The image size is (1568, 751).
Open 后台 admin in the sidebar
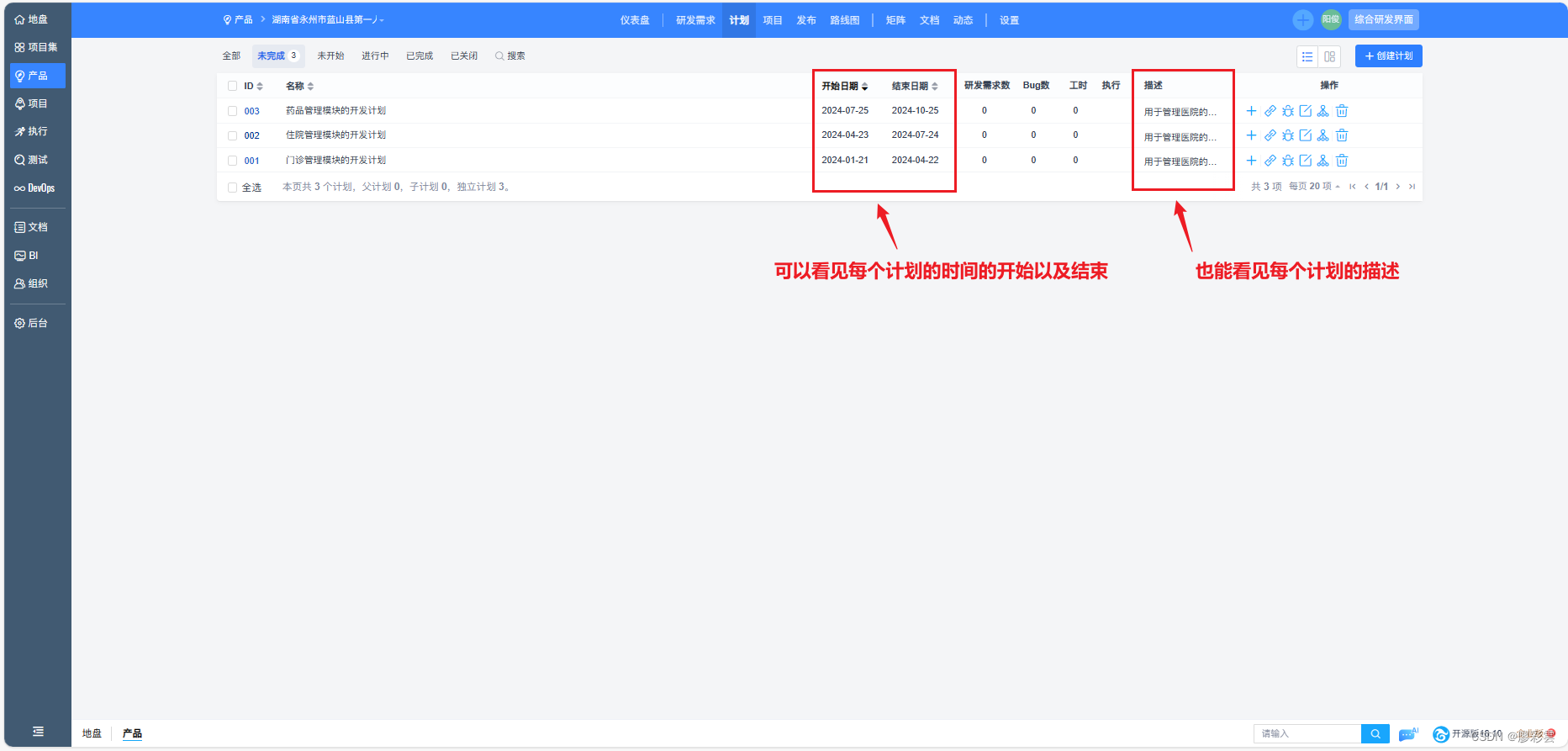[32, 323]
